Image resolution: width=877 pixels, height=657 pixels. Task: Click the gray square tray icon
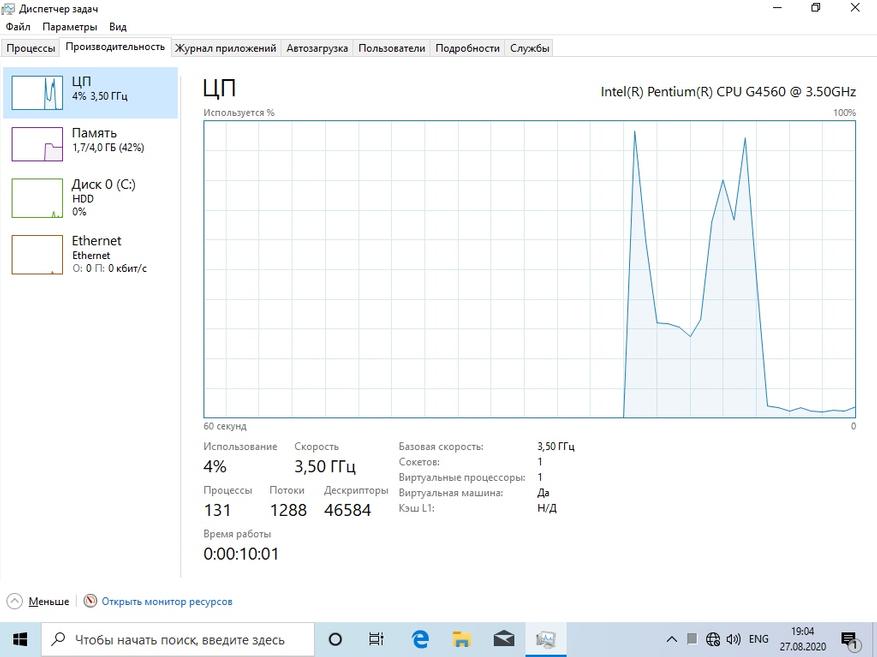pyautogui.click(x=692, y=639)
